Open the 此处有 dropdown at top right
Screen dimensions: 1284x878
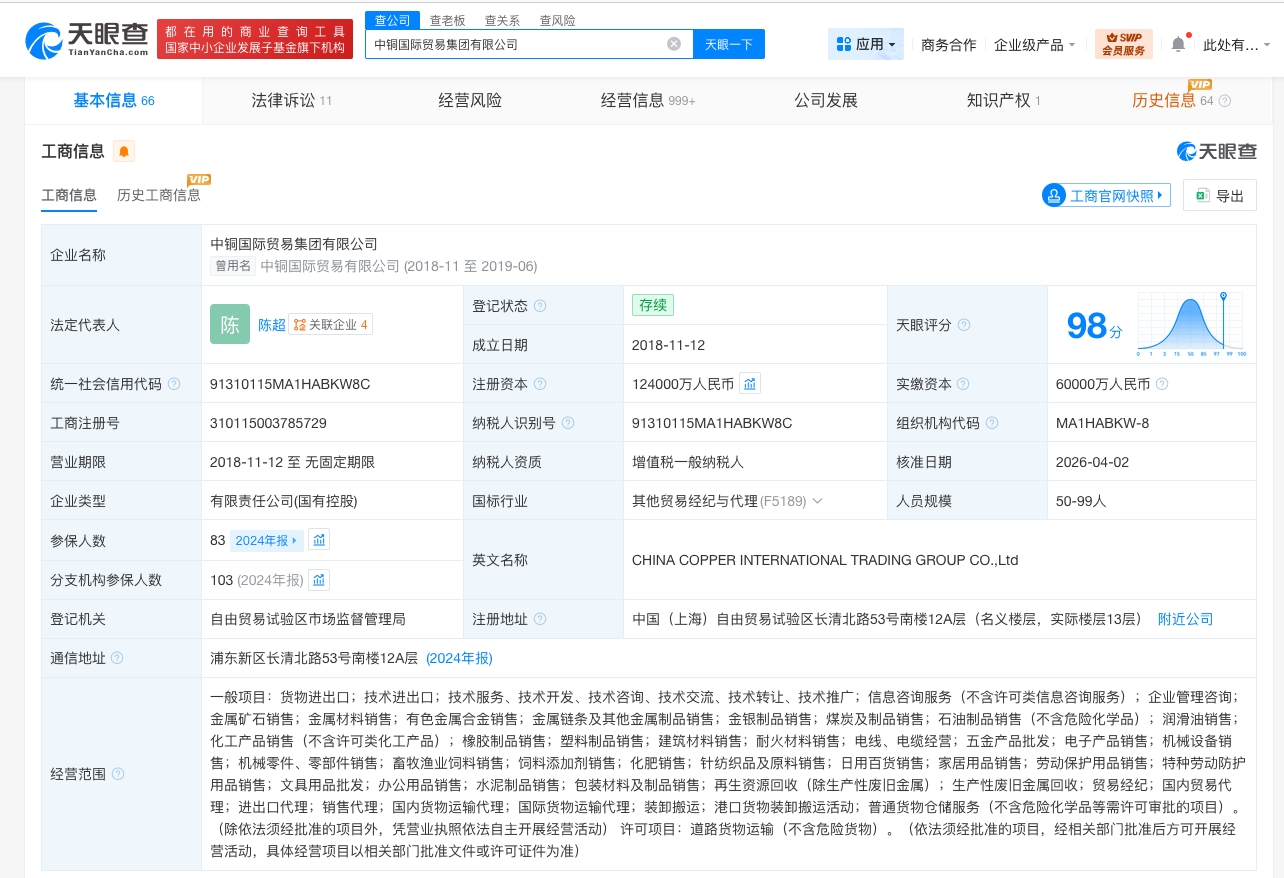(1234, 44)
